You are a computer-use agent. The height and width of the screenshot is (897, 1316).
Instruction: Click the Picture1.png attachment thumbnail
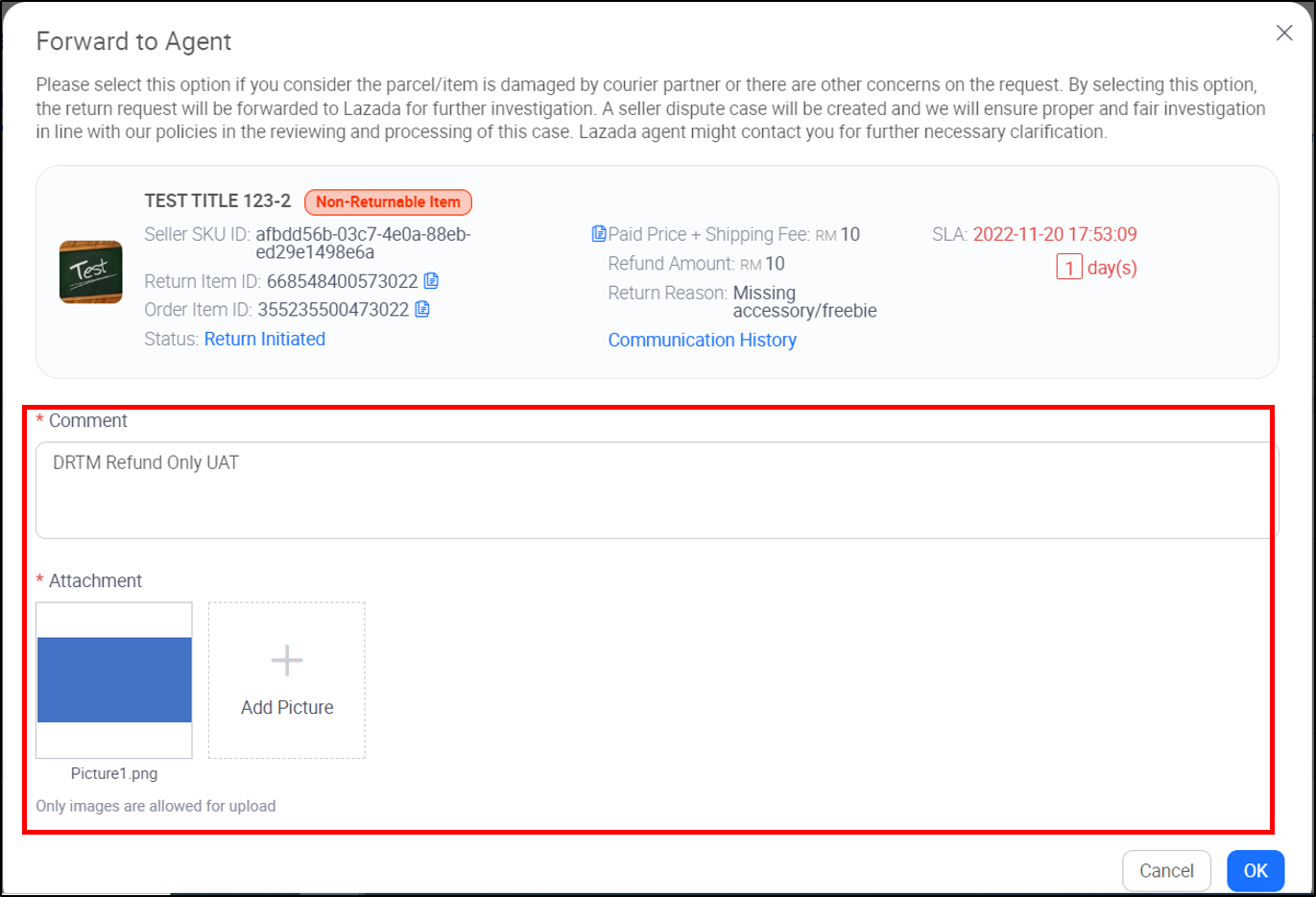113,678
